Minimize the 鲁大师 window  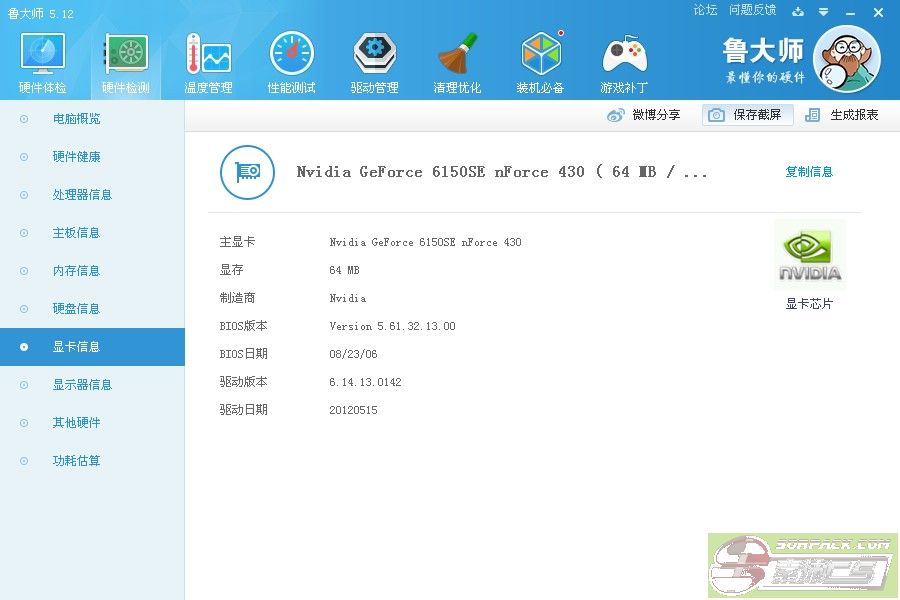[851, 13]
